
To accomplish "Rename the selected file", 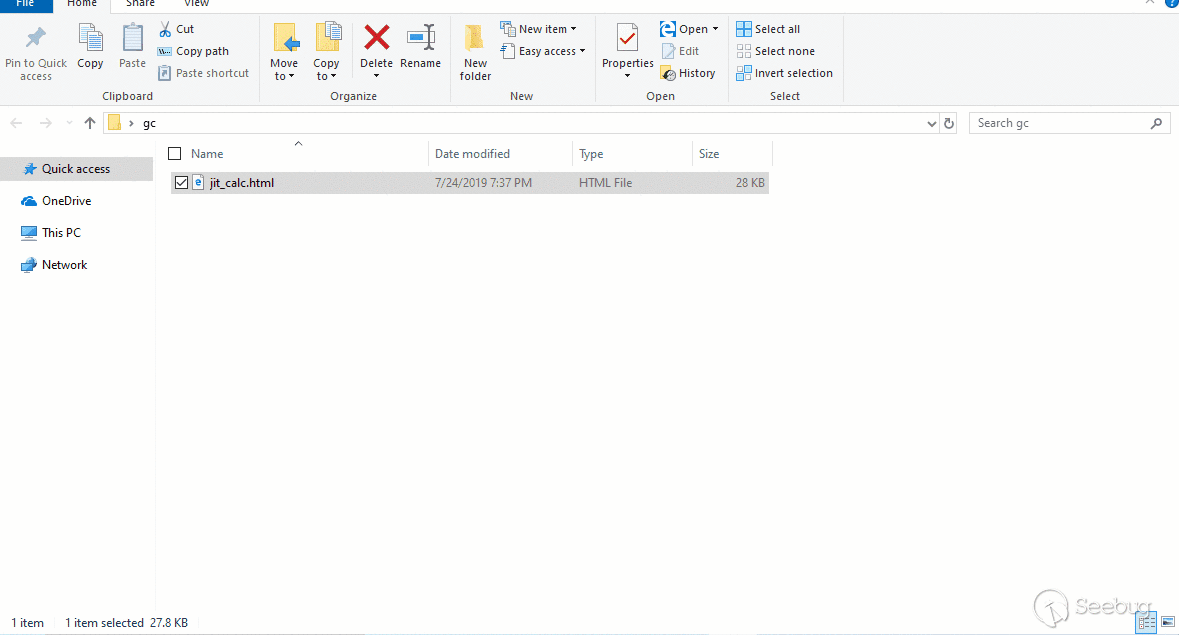I will click(420, 47).
